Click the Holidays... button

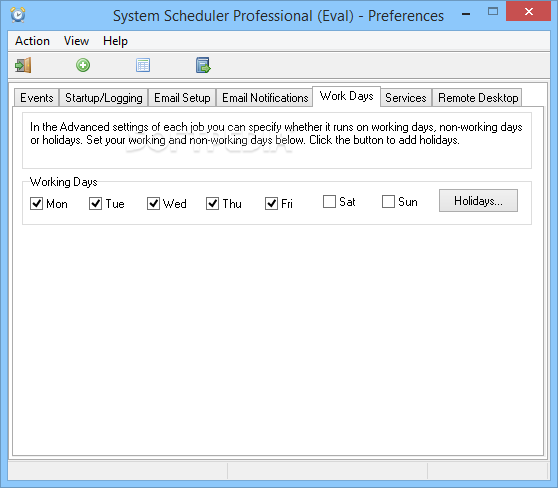click(478, 201)
